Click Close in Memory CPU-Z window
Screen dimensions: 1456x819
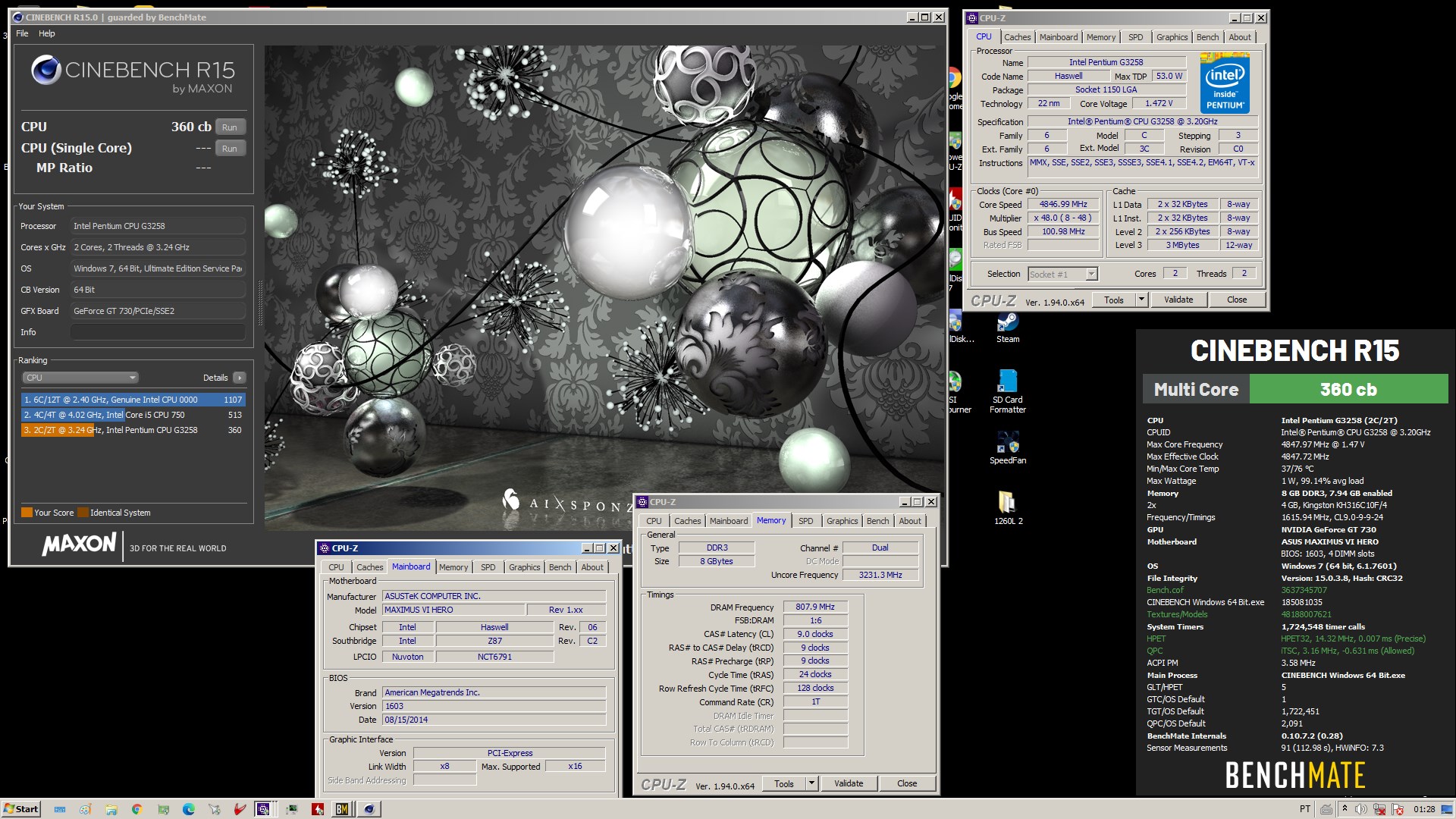(x=907, y=783)
